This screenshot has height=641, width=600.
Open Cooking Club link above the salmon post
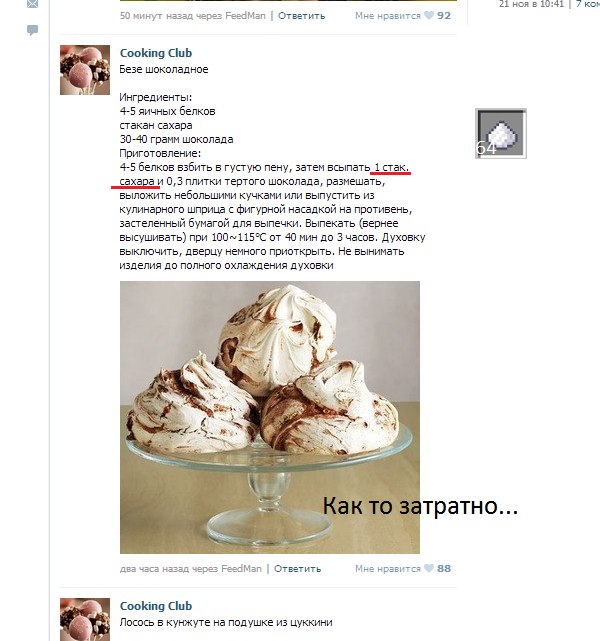(x=156, y=606)
